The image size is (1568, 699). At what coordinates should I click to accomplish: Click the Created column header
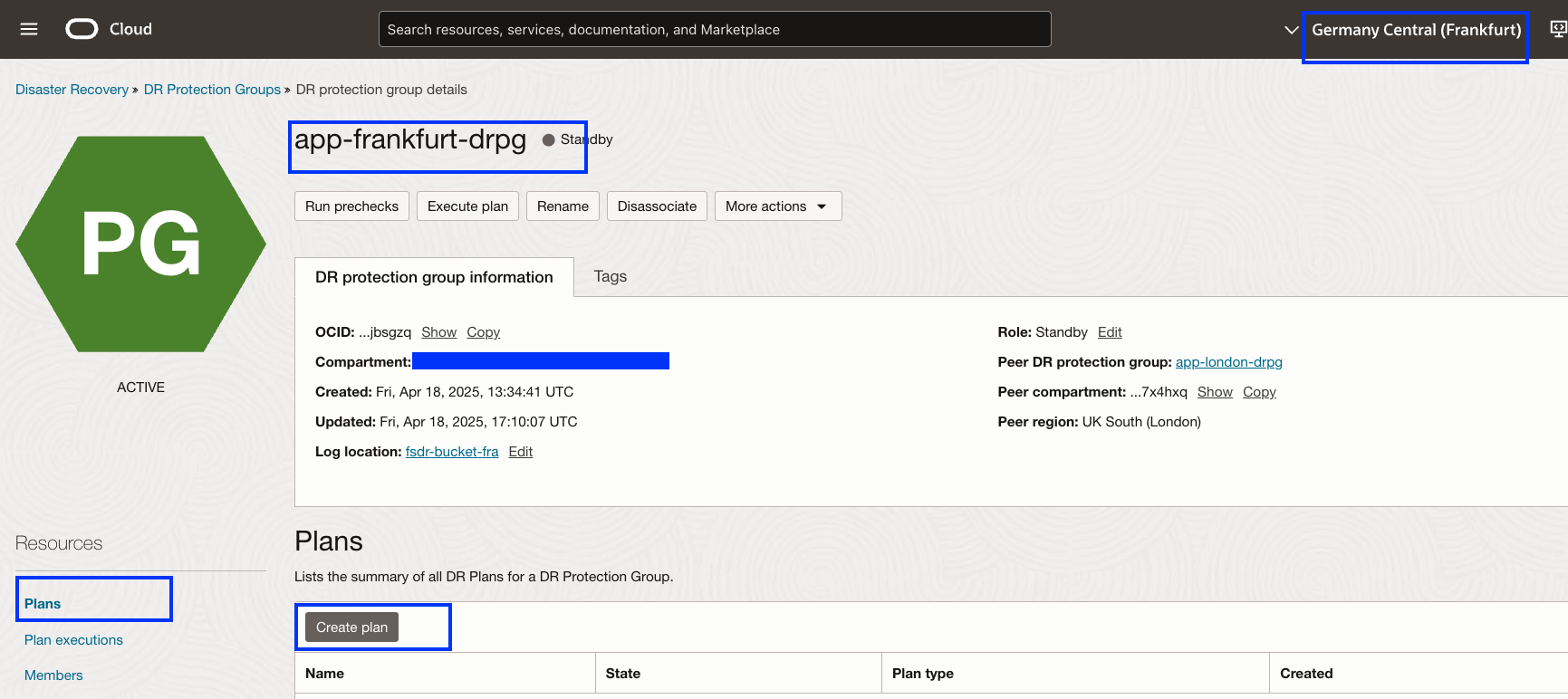pyautogui.click(x=1306, y=674)
